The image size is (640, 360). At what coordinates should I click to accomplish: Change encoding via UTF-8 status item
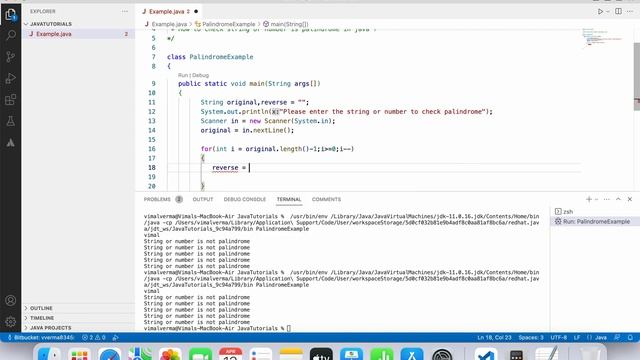point(558,338)
